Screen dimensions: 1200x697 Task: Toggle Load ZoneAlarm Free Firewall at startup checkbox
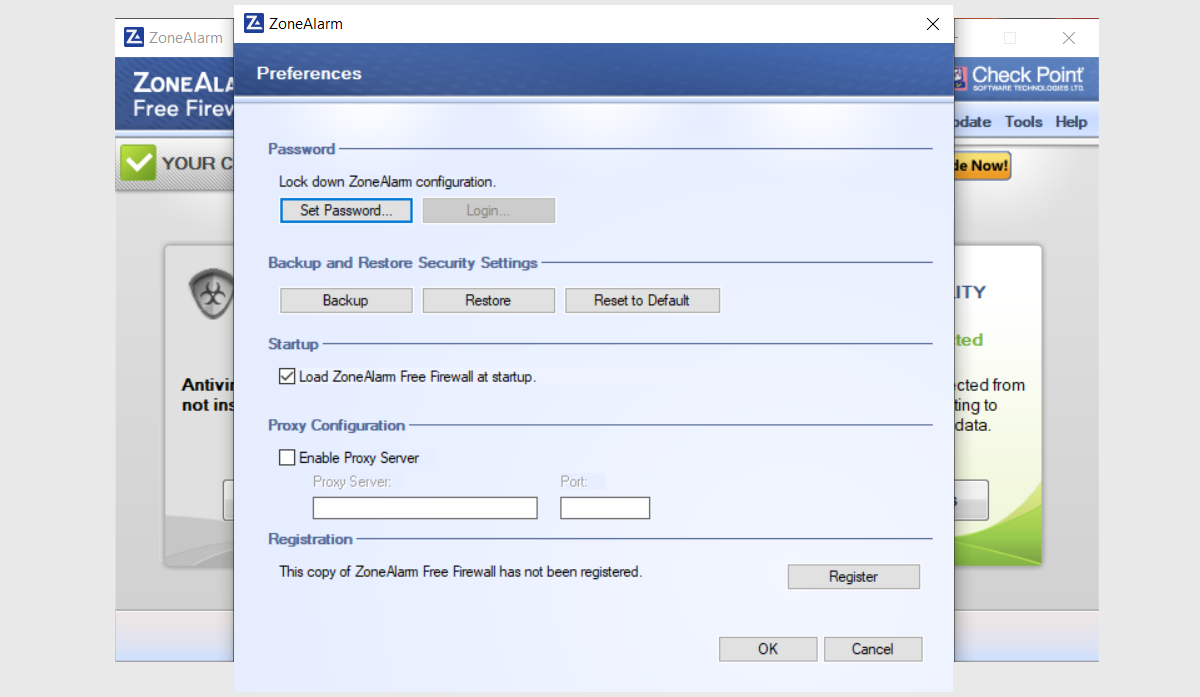click(287, 377)
